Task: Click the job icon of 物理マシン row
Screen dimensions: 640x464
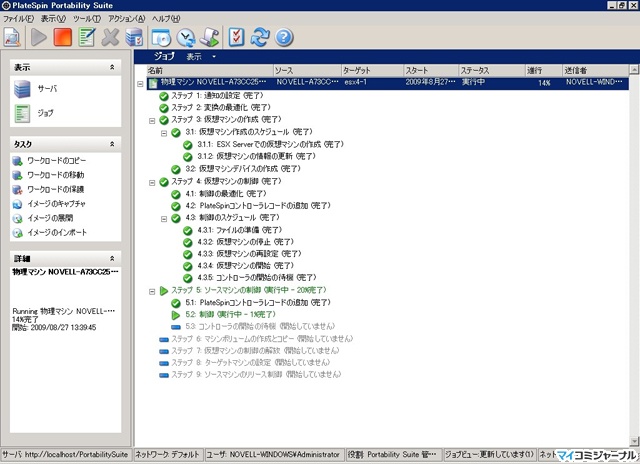Action: (x=153, y=83)
